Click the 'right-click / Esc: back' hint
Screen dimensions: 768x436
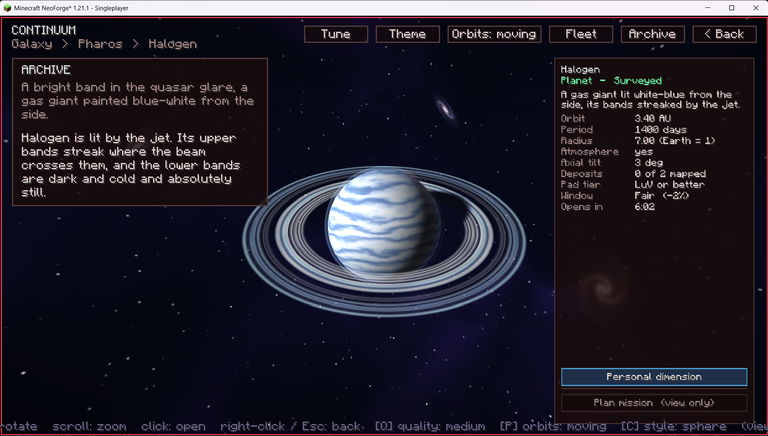[290, 427]
